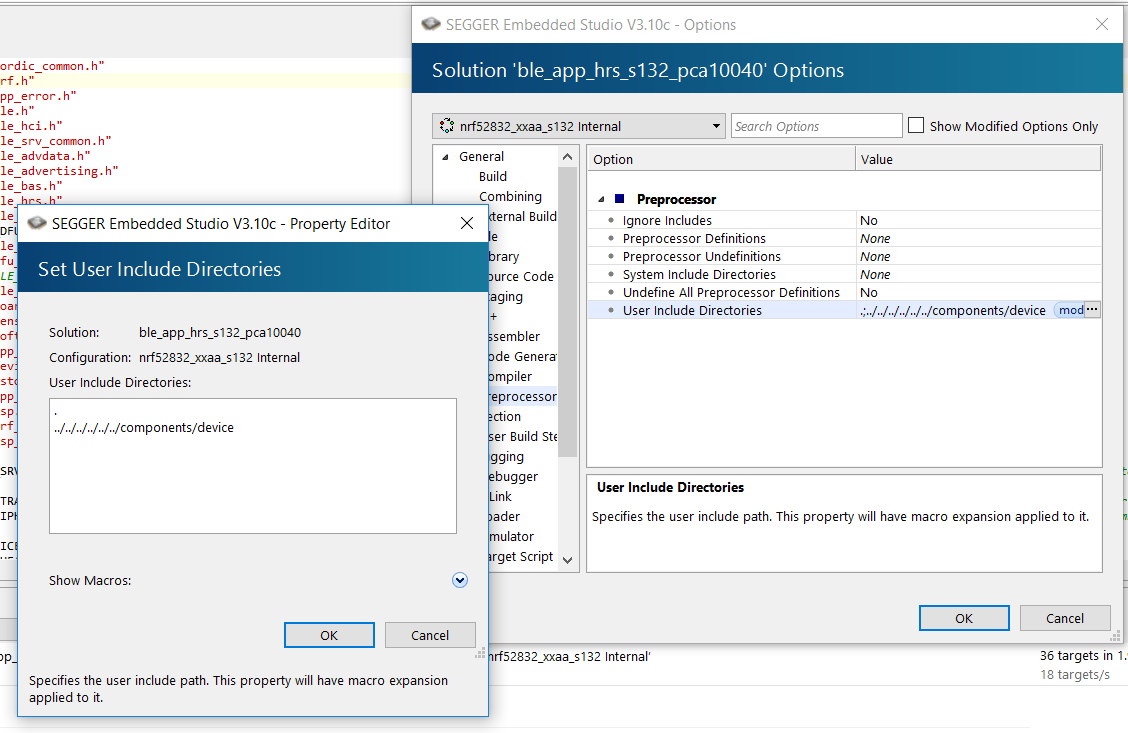
Task: Select the Compiler category in tree
Action: [509, 376]
